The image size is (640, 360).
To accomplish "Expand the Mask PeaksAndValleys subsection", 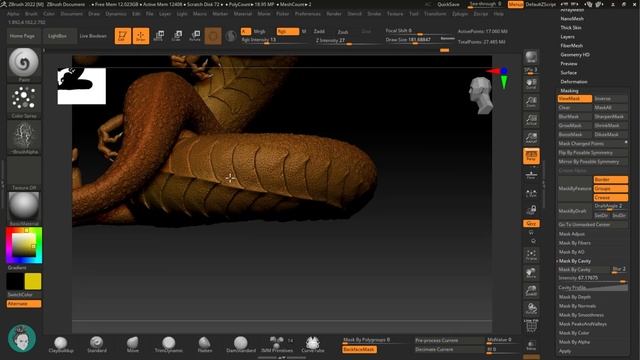I will tap(582, 324).
